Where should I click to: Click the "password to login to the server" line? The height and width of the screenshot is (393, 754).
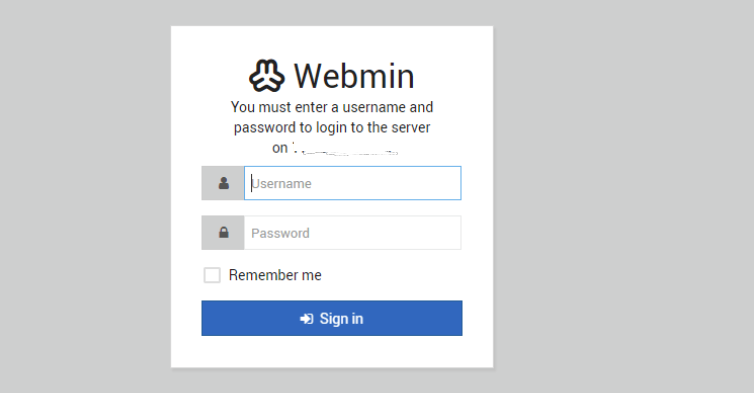point(332,127)
